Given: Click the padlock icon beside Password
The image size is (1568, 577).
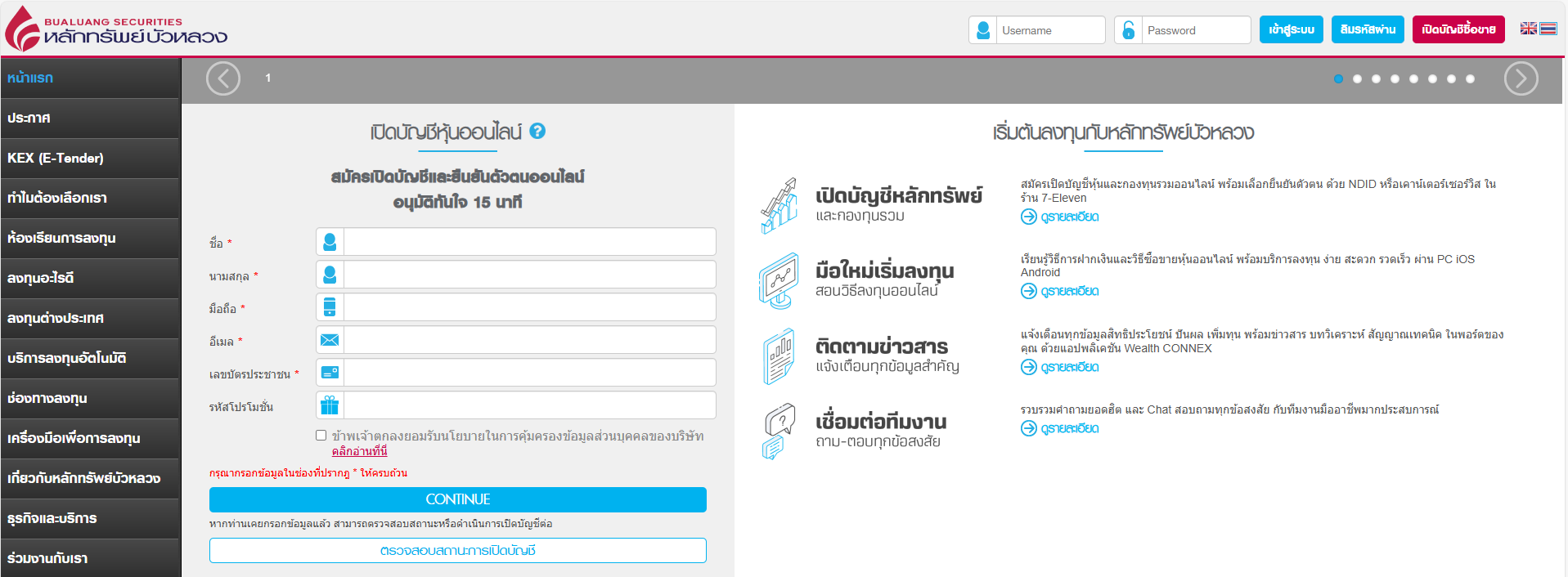Looking at the screenshot, I should [x=1128, y=30].
